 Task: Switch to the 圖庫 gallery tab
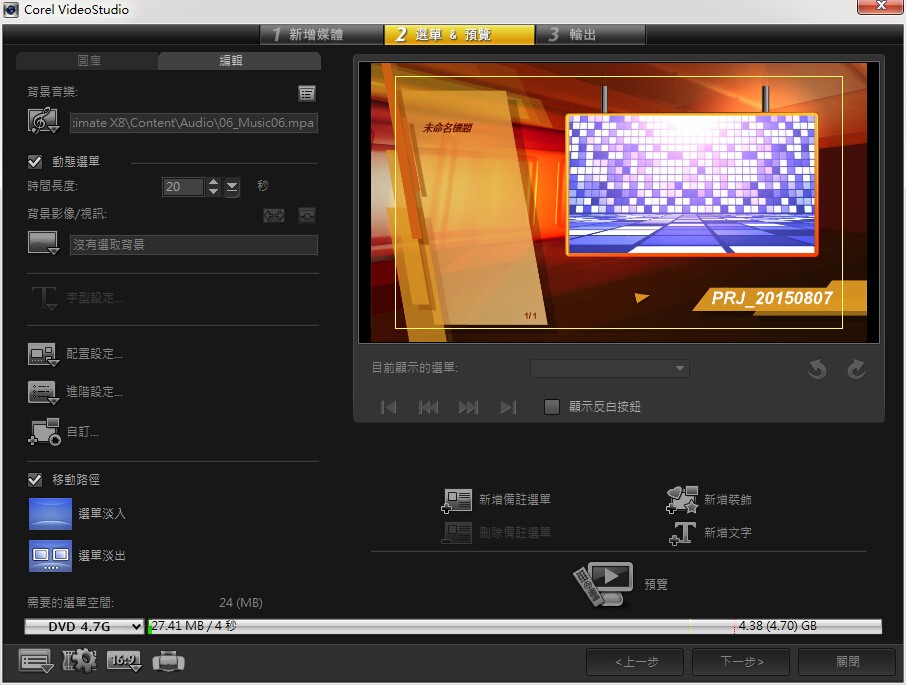[x=88, y=61]
